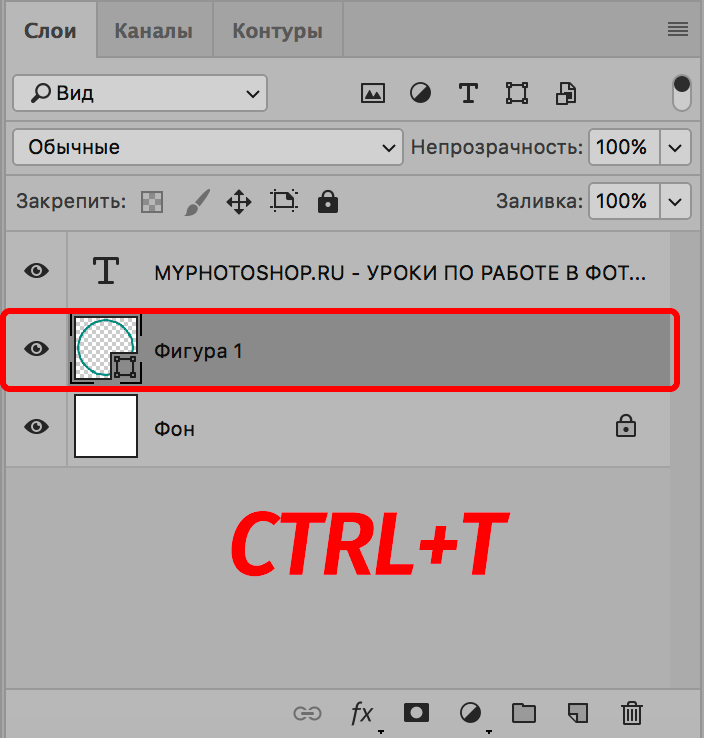
Task: Toggle the layer filtering switch
Action: point(681,93)
